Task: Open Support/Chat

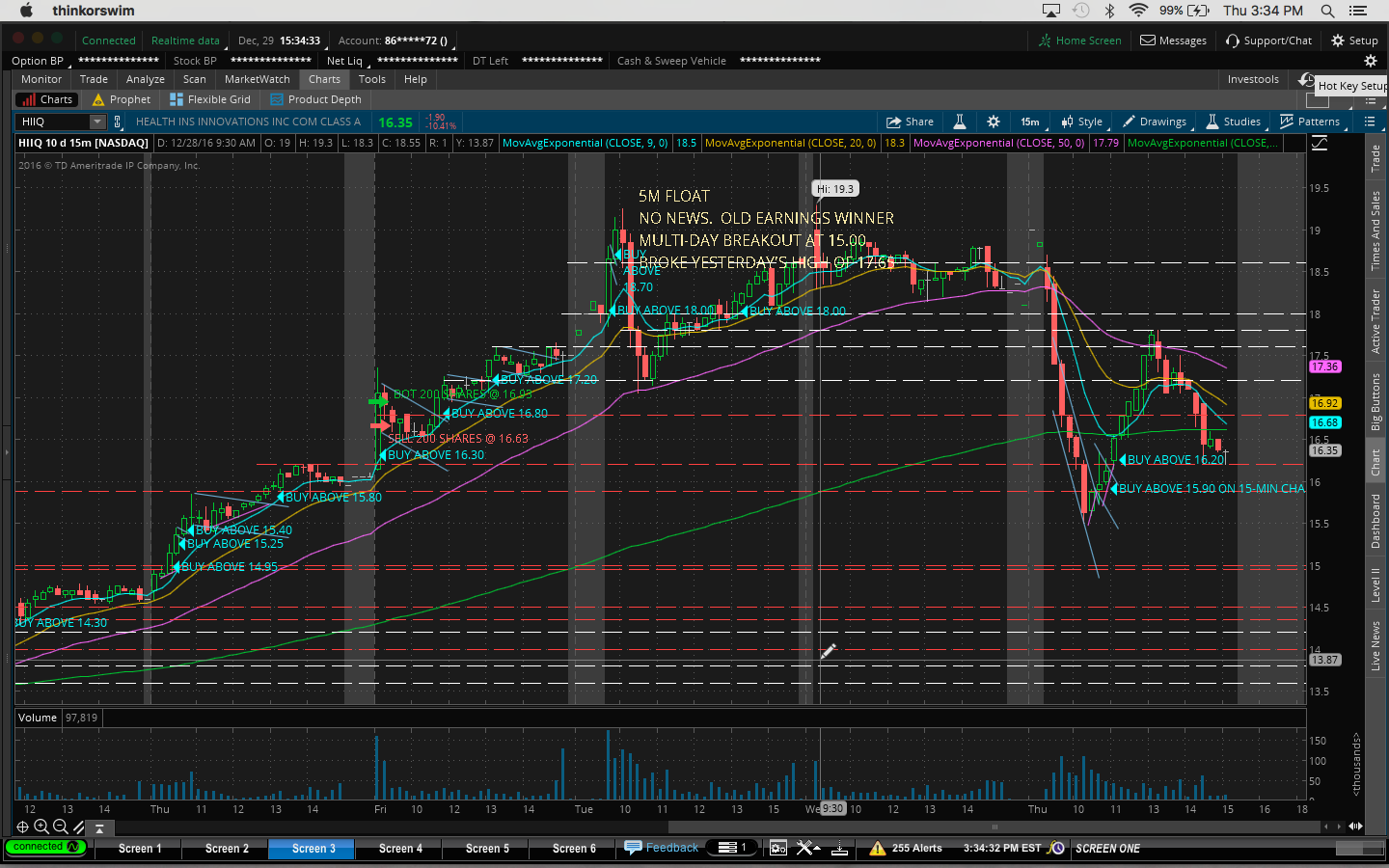Action: click(x=1268, y=41)
